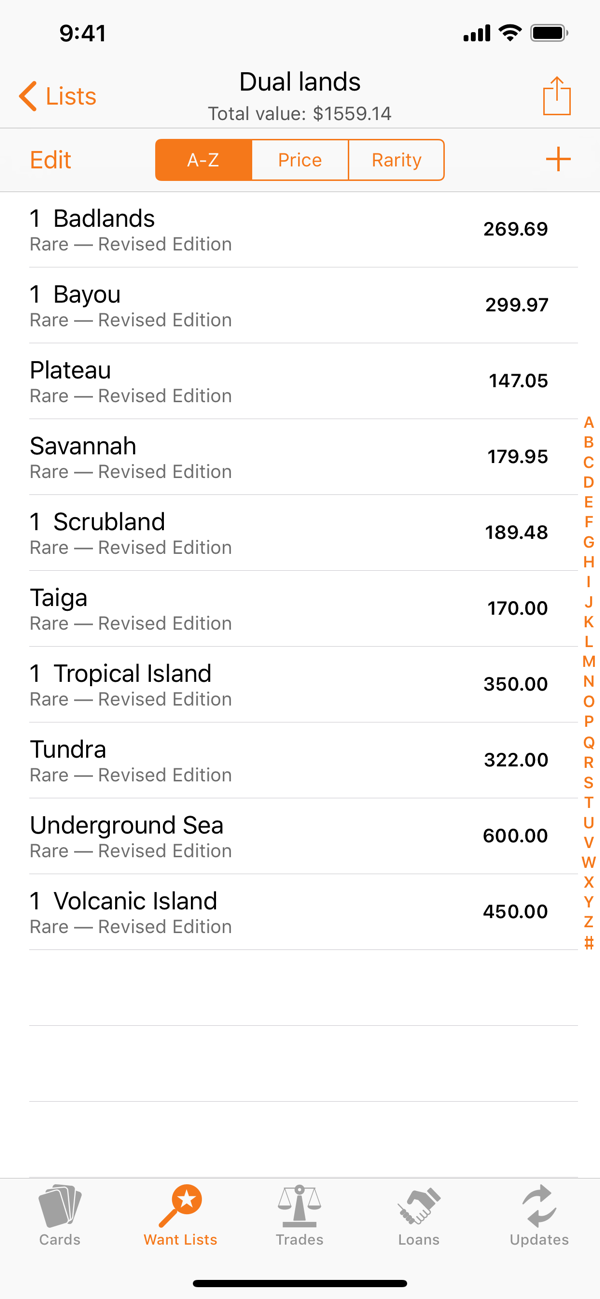Select the Underground Sea card row
600x1299 pixels.
tap(290, 836)
